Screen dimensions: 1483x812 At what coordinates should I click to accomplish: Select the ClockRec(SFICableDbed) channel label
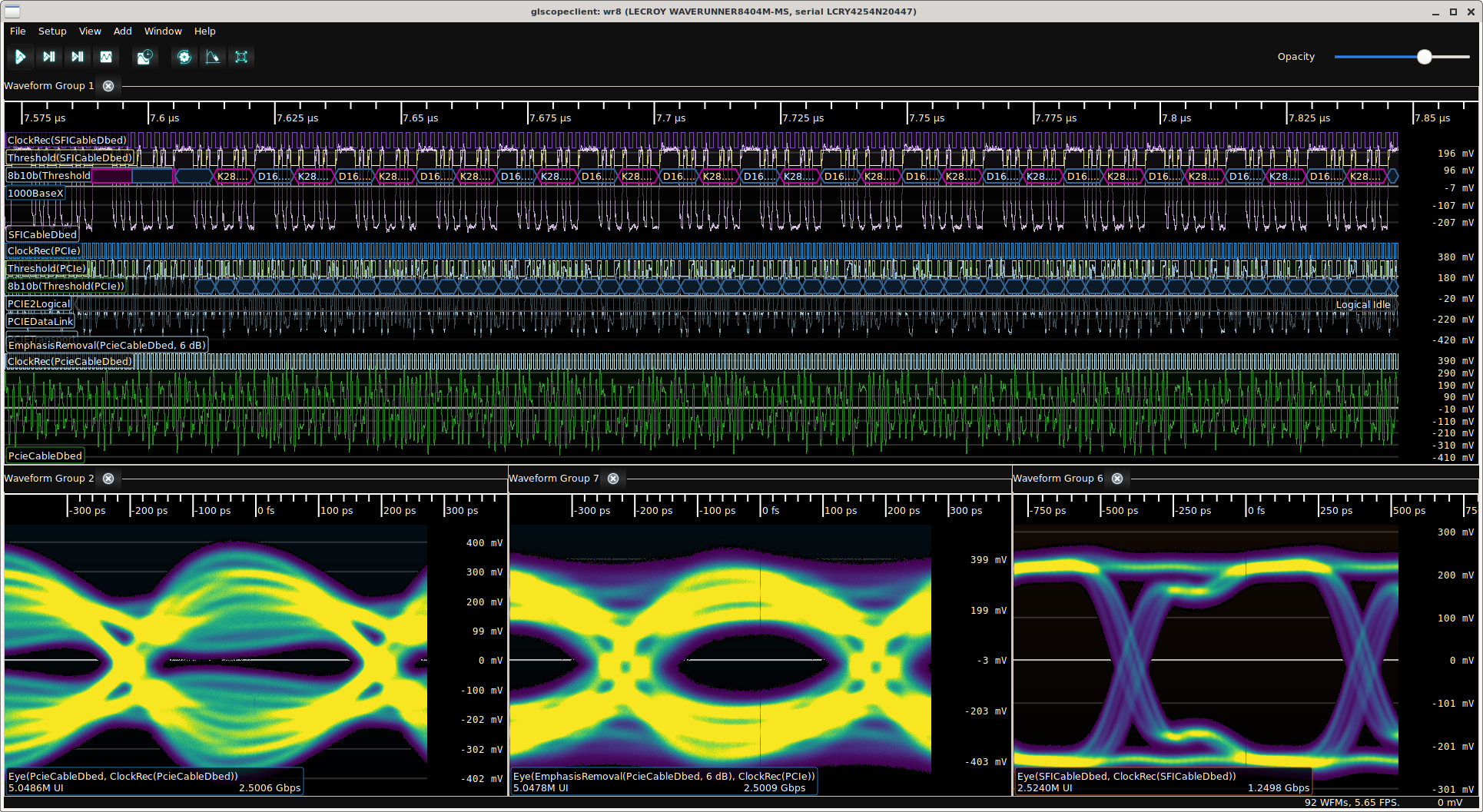click(x=67, y=140)
